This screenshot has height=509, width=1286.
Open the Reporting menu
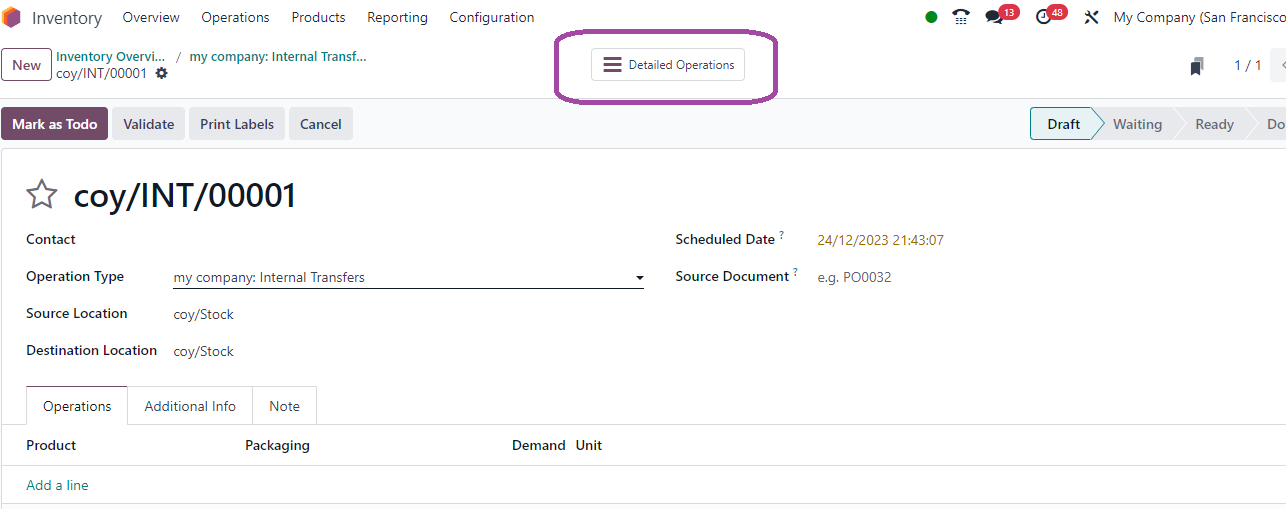(x=397, y=17)
